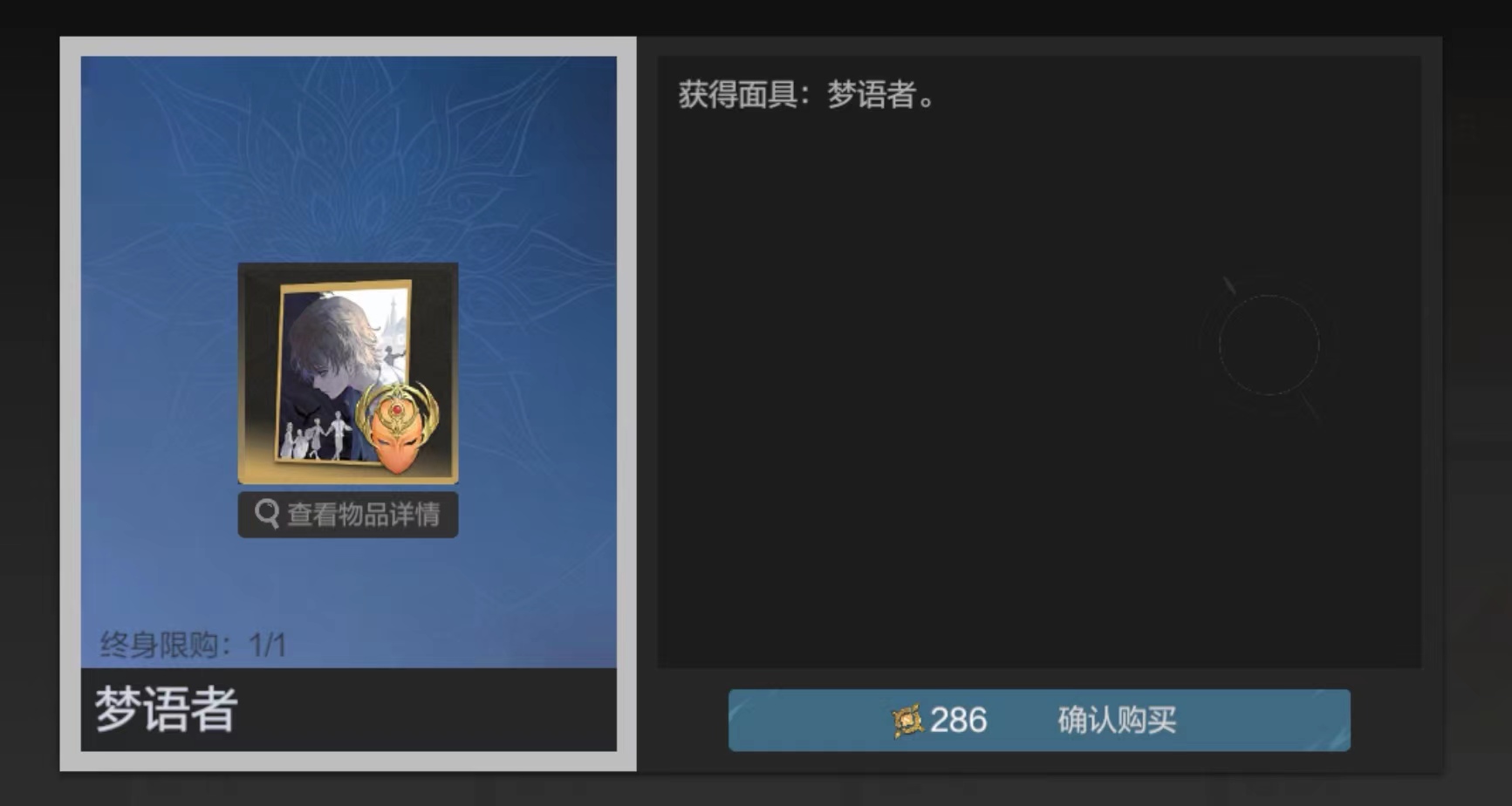The width and height of the screenshot is (1512, 806).
Task: Click the red gem atop the mask crest
Action: [397, 409]
